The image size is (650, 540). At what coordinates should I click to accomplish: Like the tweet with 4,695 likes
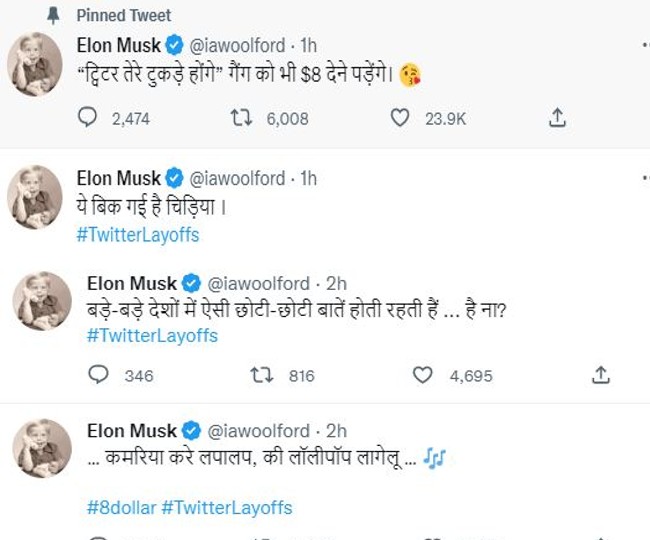[x=424, y=375]
